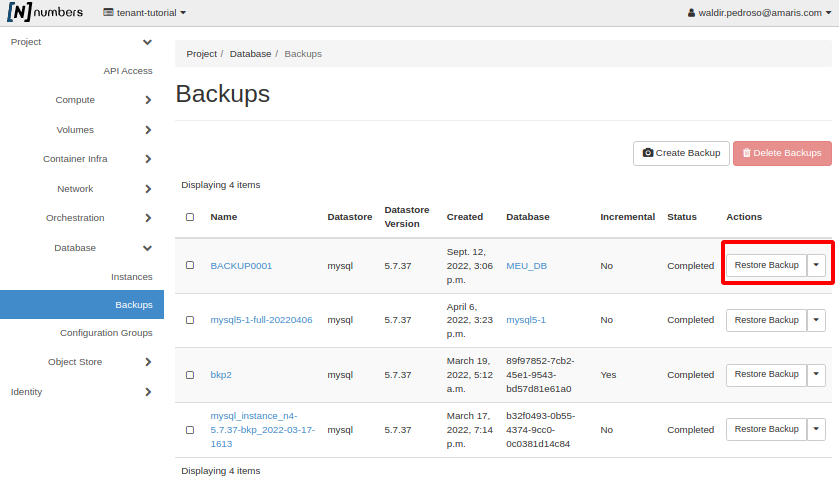Toggle the select-all backups checkbox
Screen dimensions: 839x481
[190, 217]
